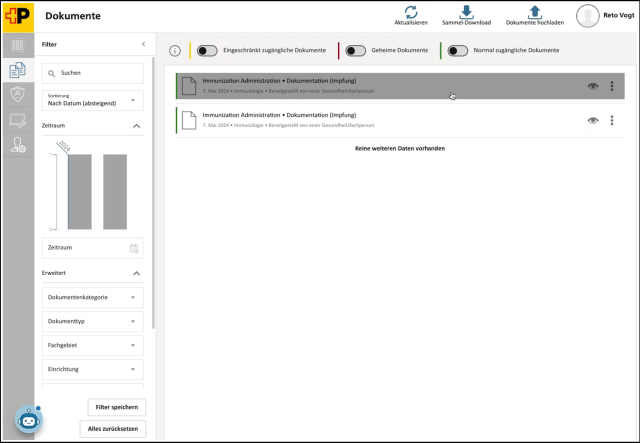Select second Immunization Administration document title
640x443 pixels.
click(x=279, y=115)
